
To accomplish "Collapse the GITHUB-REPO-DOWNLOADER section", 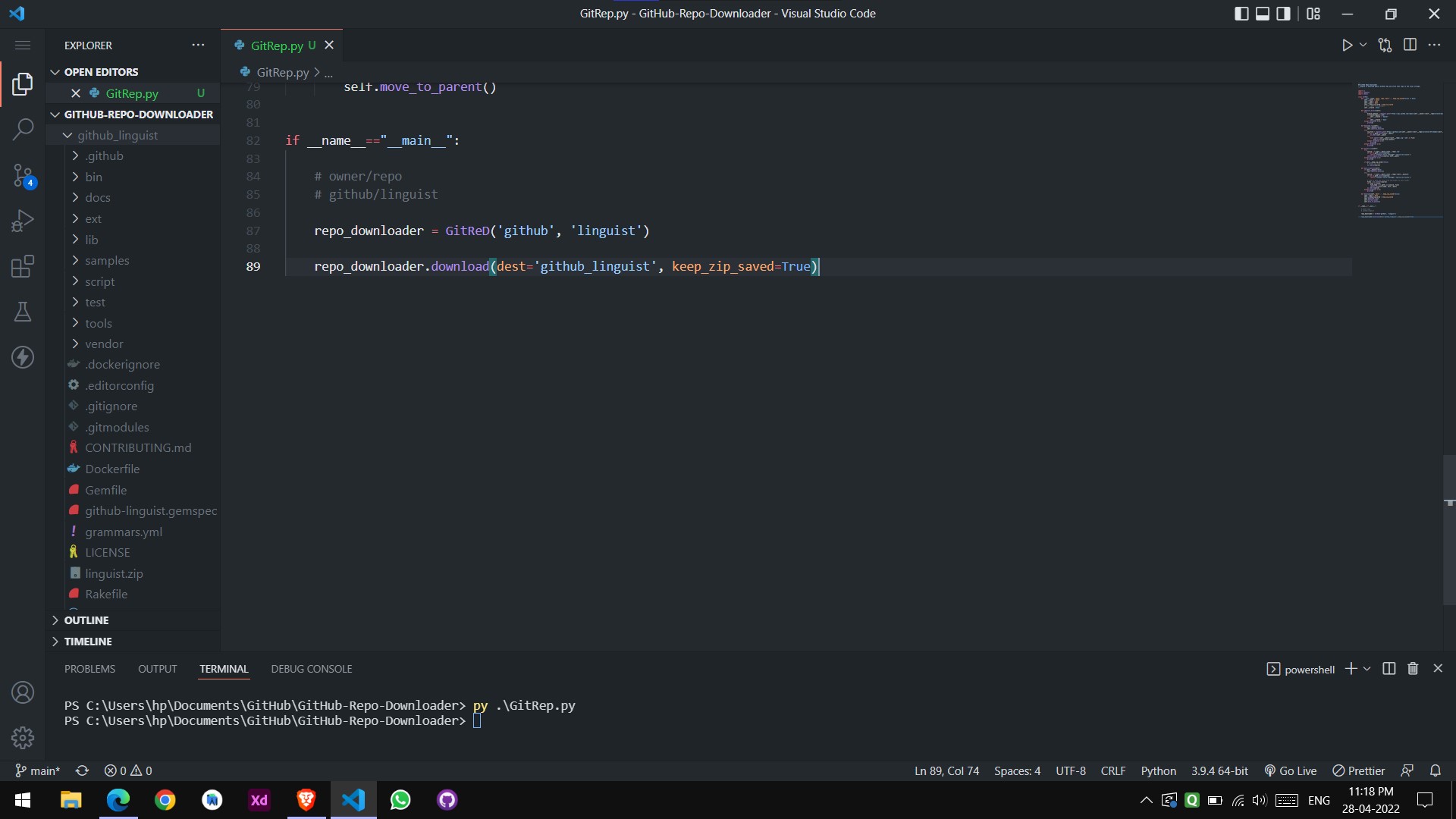I will (133, 115).
